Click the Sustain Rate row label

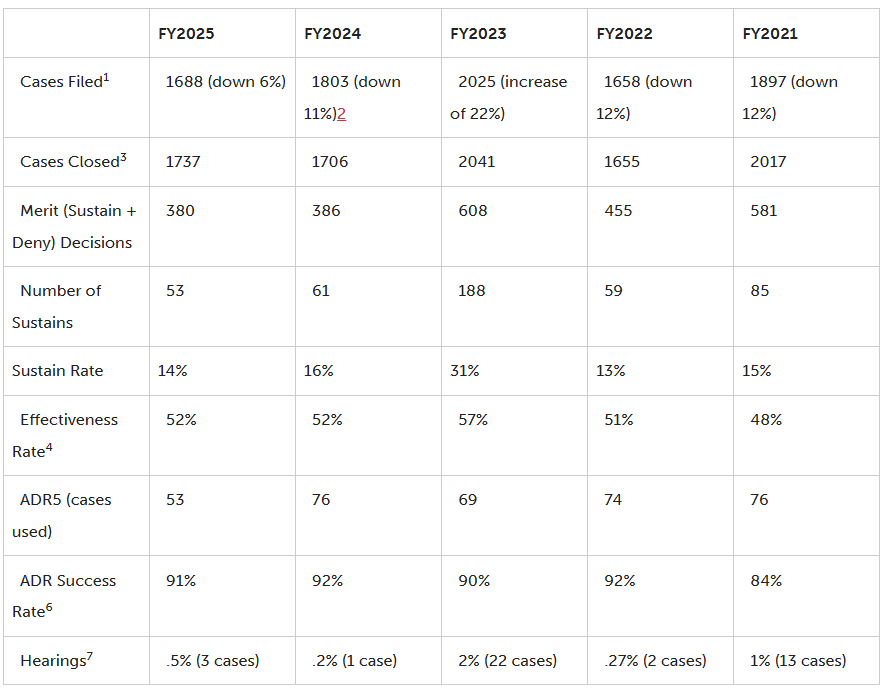point(57,371)
